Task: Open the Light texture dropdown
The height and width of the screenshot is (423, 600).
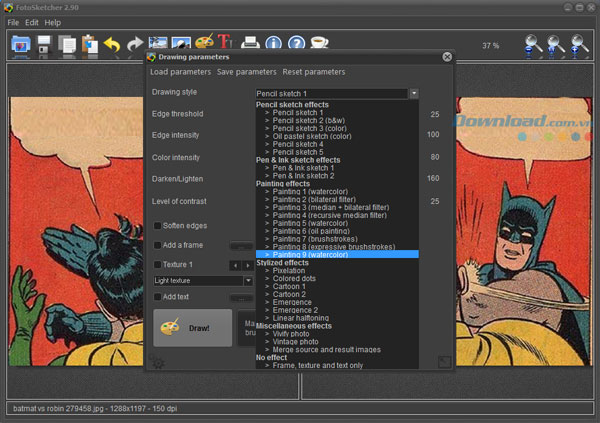Action: coord(248,281)
